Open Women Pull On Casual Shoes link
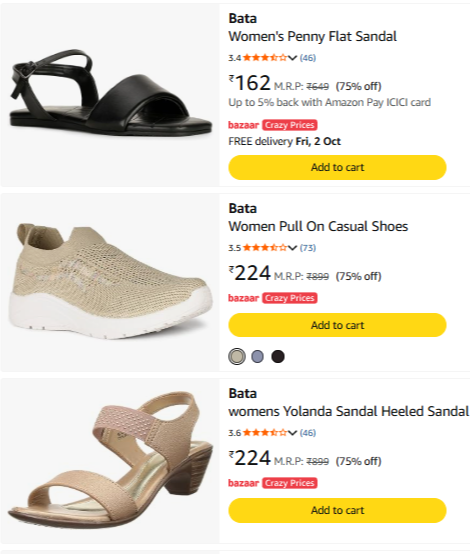 [x=318, y=226]
